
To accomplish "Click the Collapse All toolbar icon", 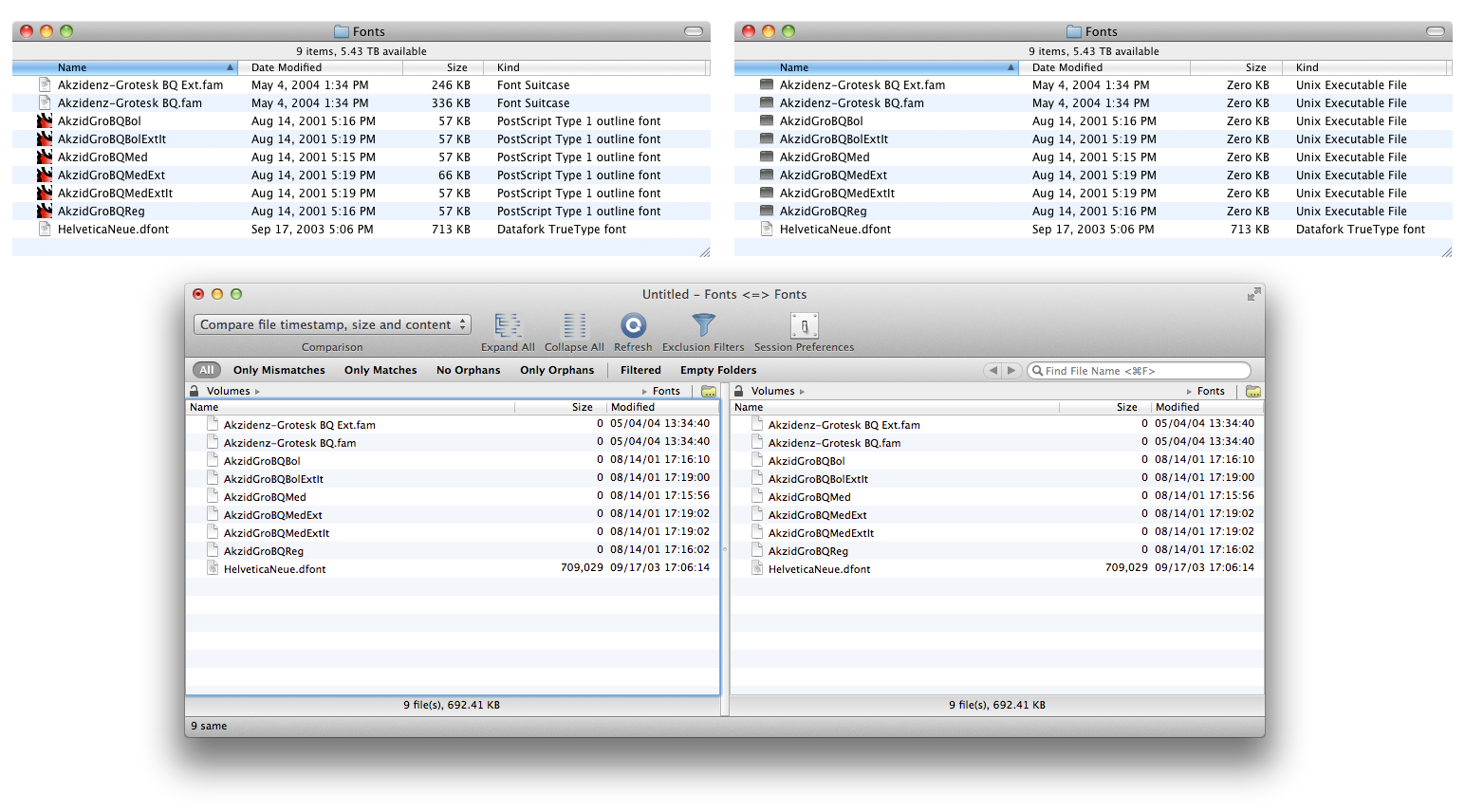I will (574, 325).
